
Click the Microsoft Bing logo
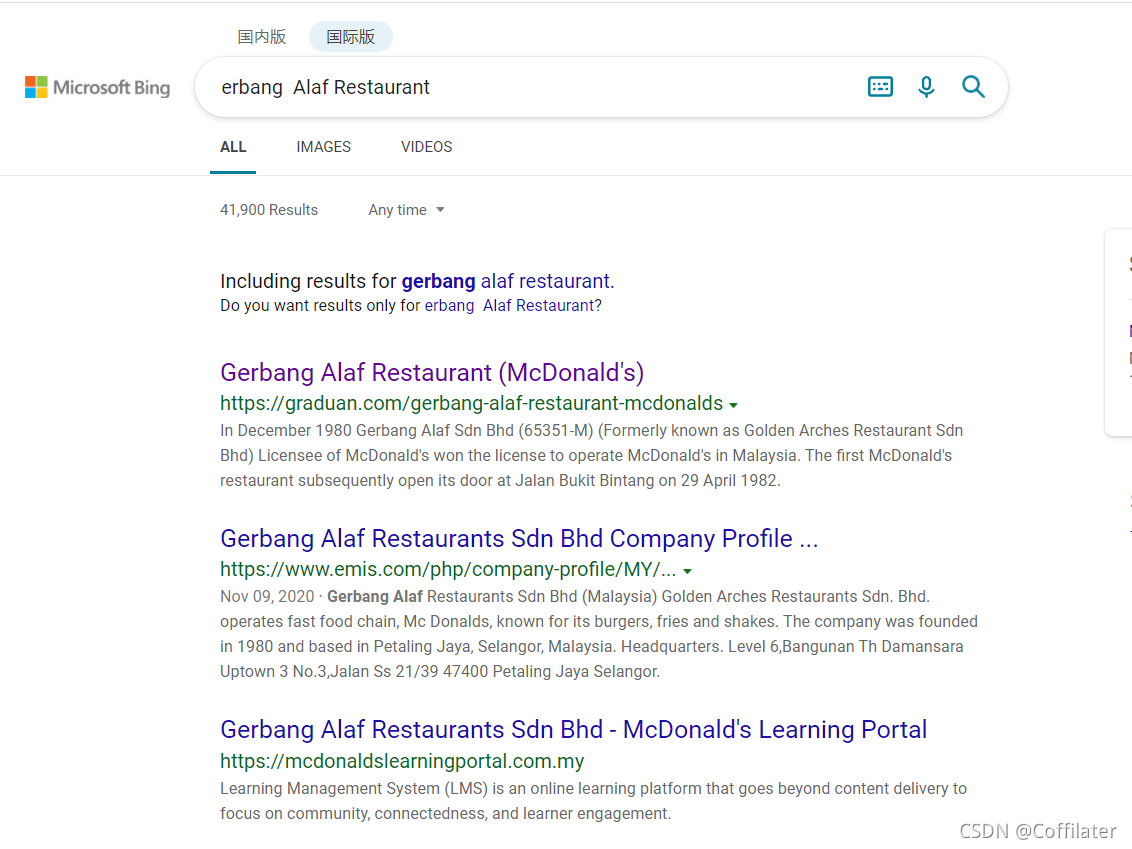97,87
